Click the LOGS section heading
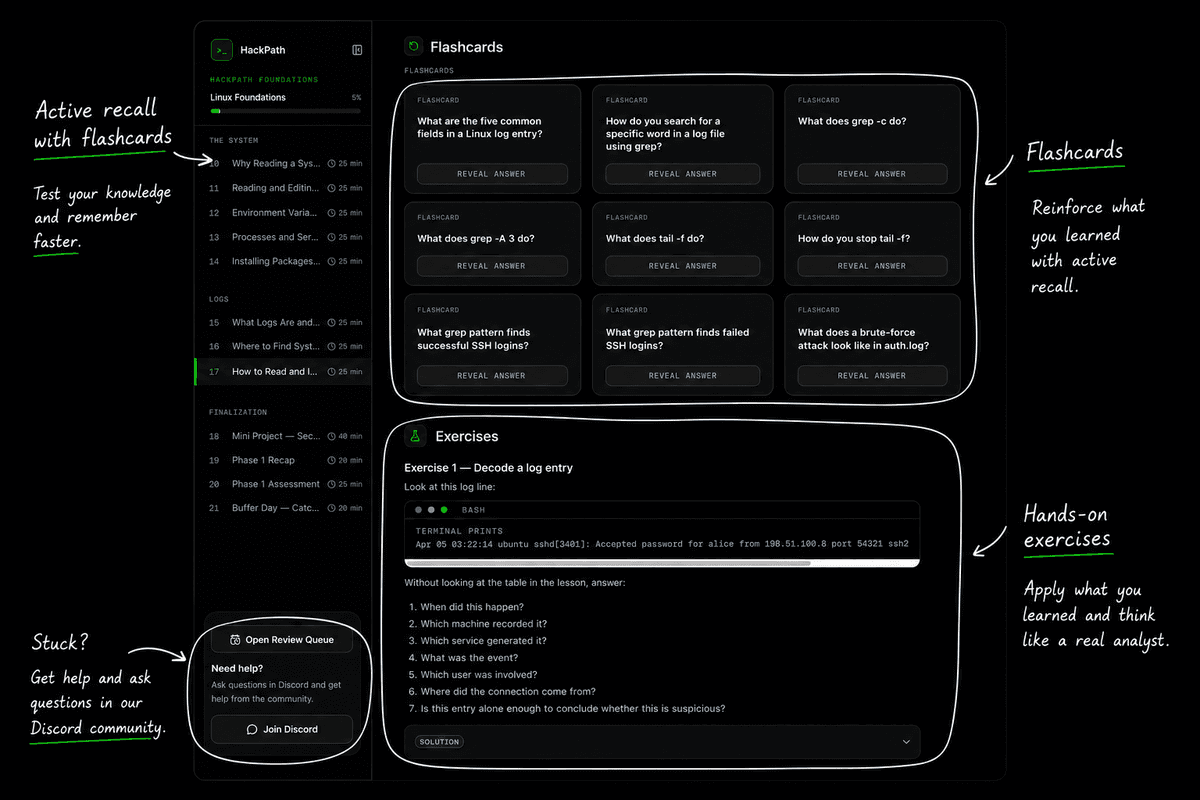The image size is (1200, 800). 219,299
